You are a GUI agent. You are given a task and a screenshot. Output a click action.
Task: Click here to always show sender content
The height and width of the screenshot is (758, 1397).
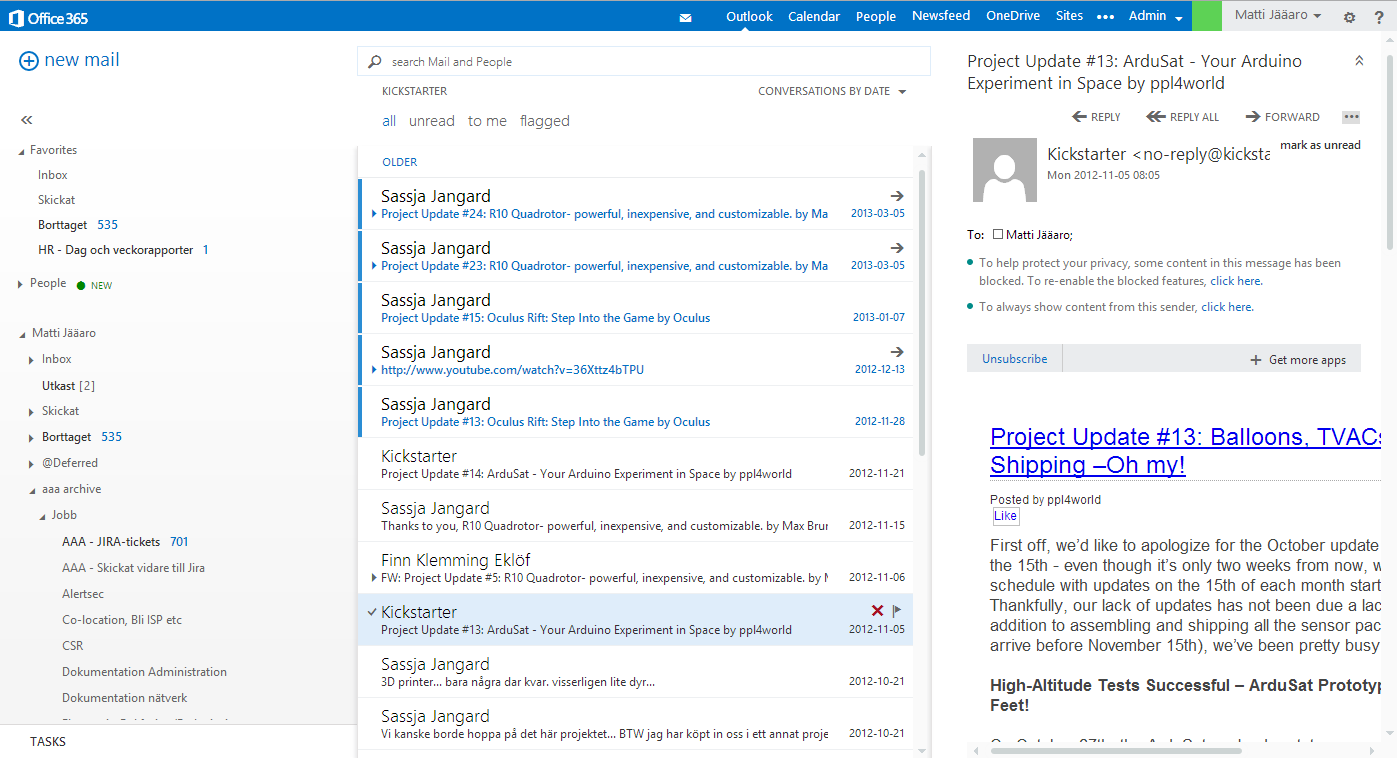pyautogui.click(x=1227, y=307)
